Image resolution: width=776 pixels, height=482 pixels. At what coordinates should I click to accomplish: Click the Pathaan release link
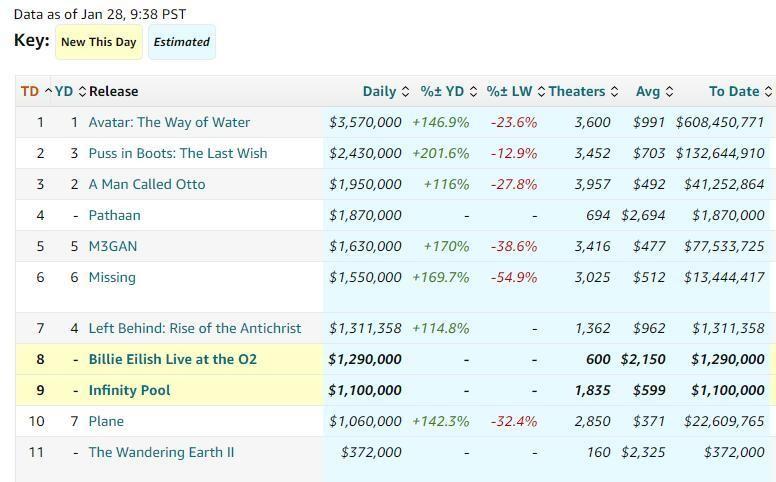(114, 215)
